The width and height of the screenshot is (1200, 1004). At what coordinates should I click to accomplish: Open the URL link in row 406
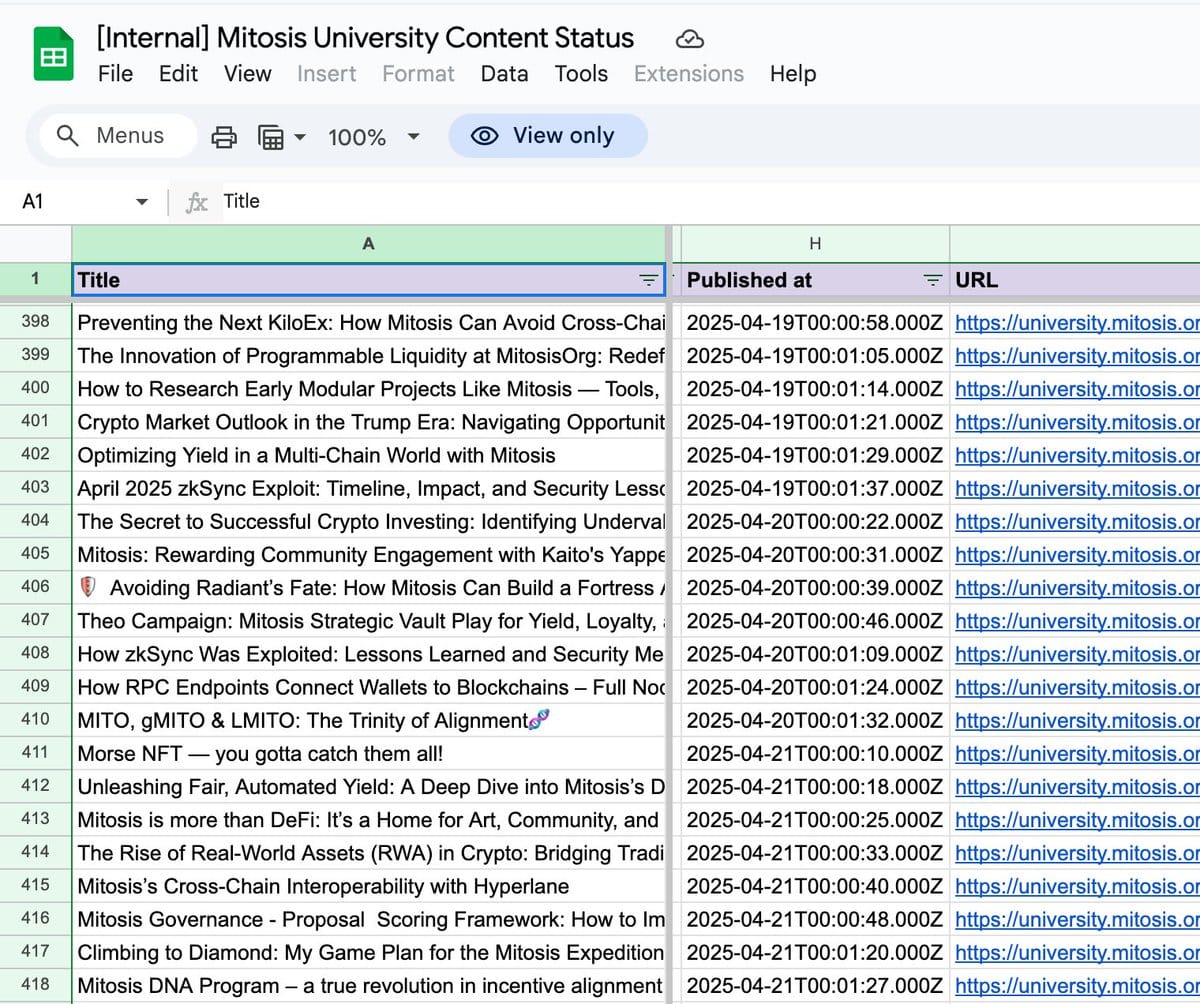coord(1077,588)
